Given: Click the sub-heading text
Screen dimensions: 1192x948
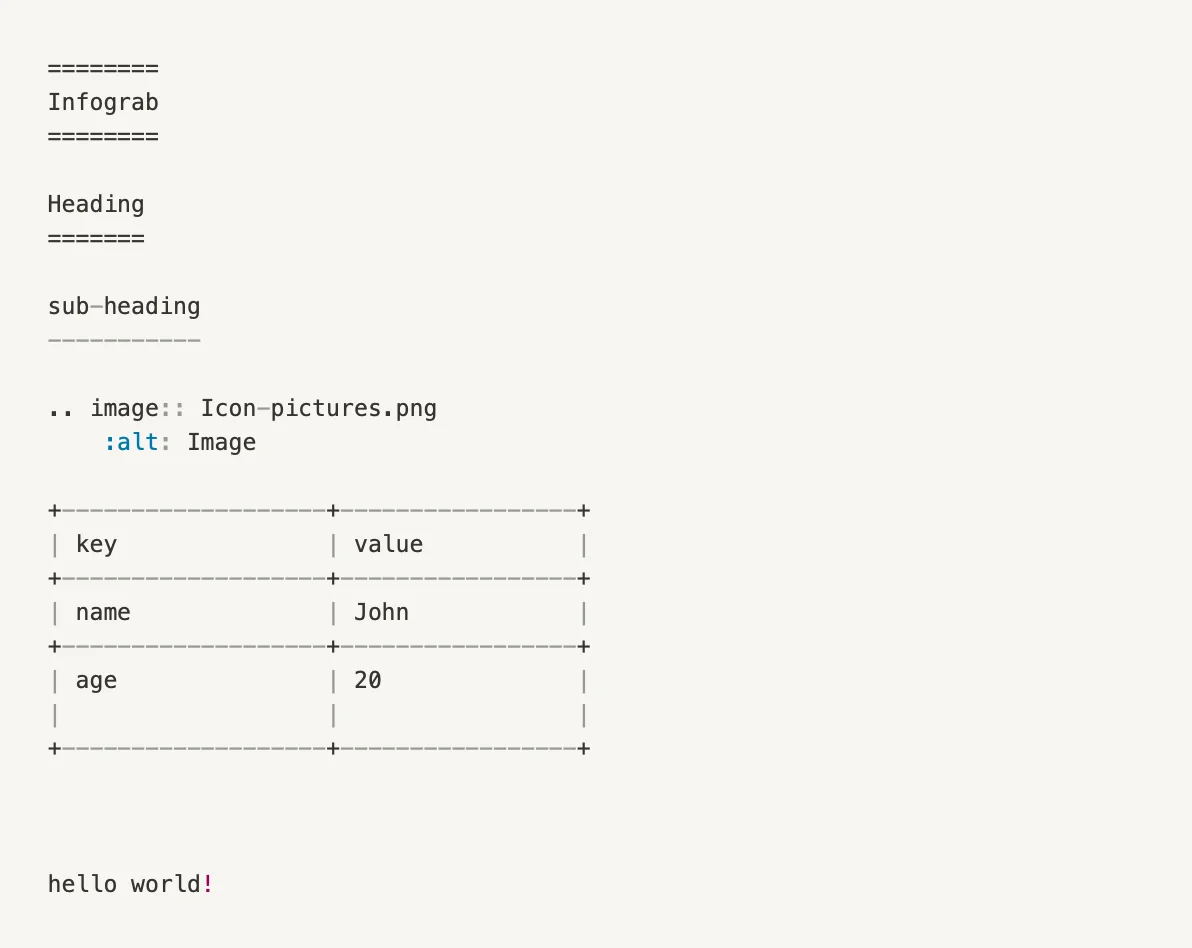Looking at the screenshot, I should tap(124, 306).
